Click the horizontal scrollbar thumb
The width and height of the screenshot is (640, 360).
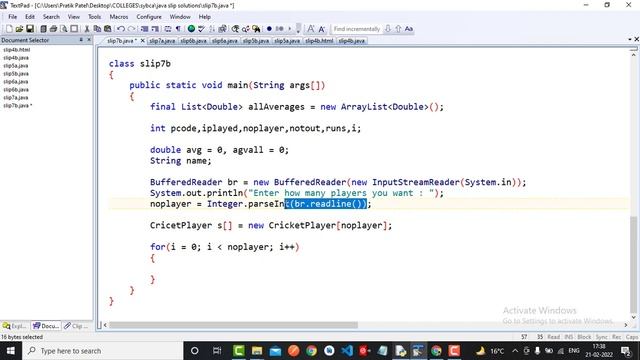point(233,325)
